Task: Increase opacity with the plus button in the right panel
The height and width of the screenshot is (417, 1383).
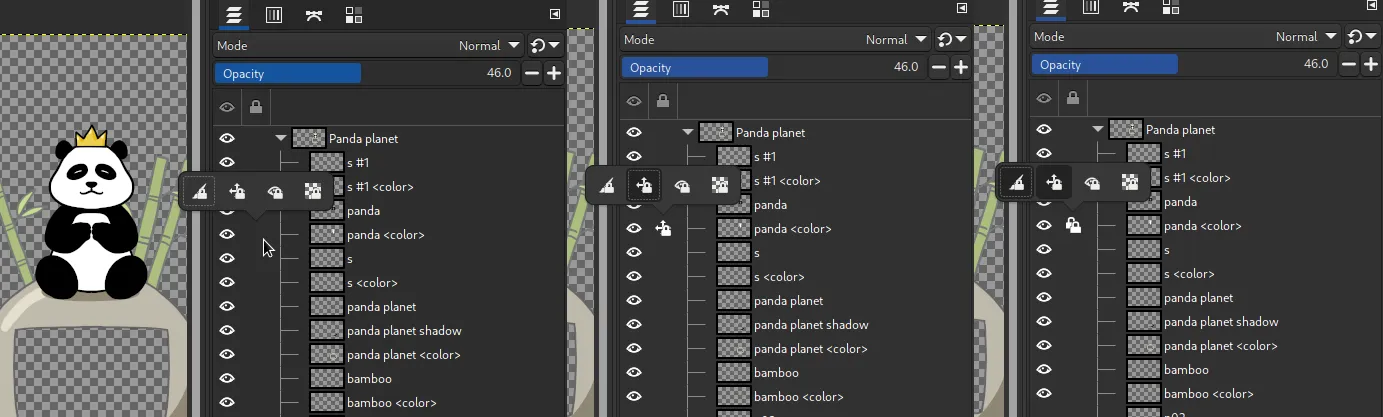Action: [1370, 64]
